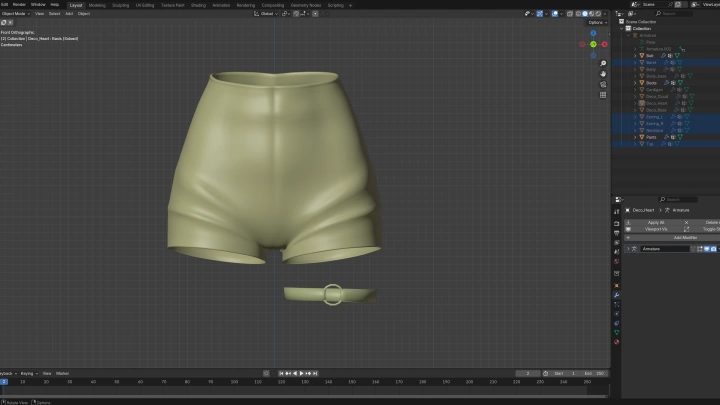The width and height of the screenshot is (720, 405).
Task: Toggle the camera view icon in viewport
Action: click(603, 84)
